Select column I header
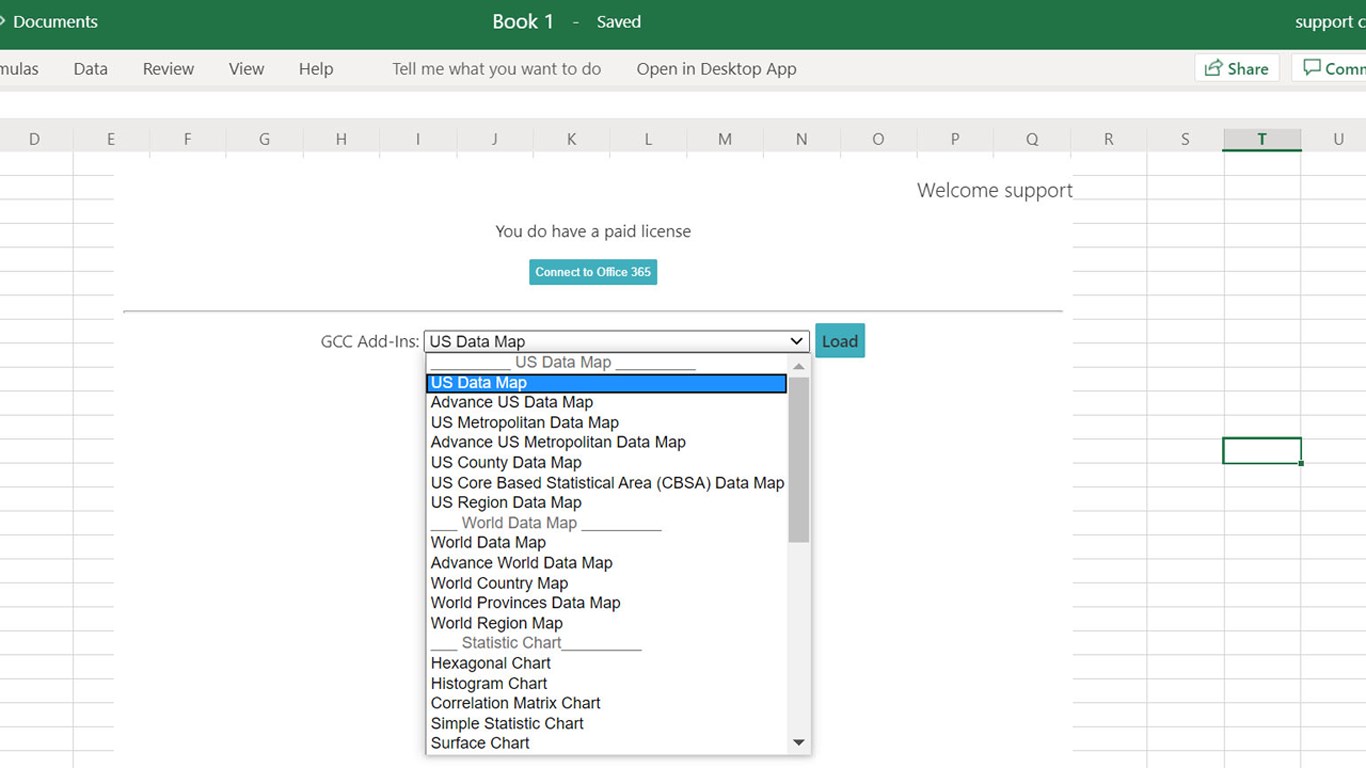1366x768 pixels. [x=418, y=139]
